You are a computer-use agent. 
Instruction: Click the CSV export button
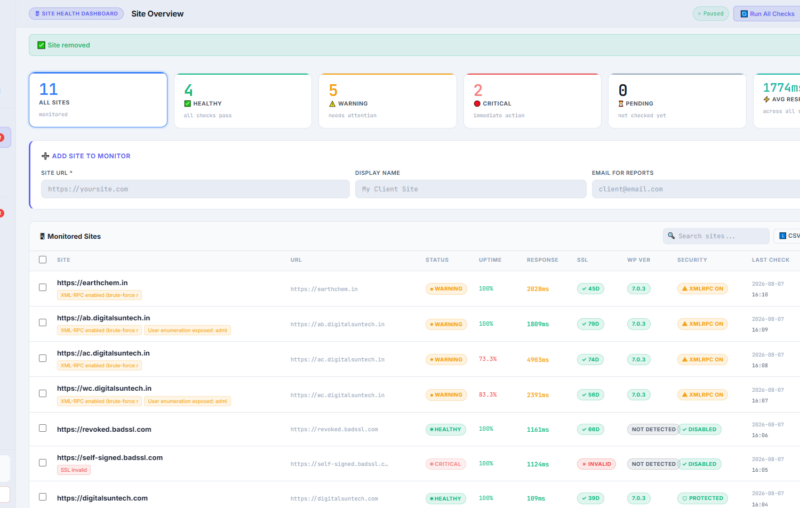click(787, 236)
